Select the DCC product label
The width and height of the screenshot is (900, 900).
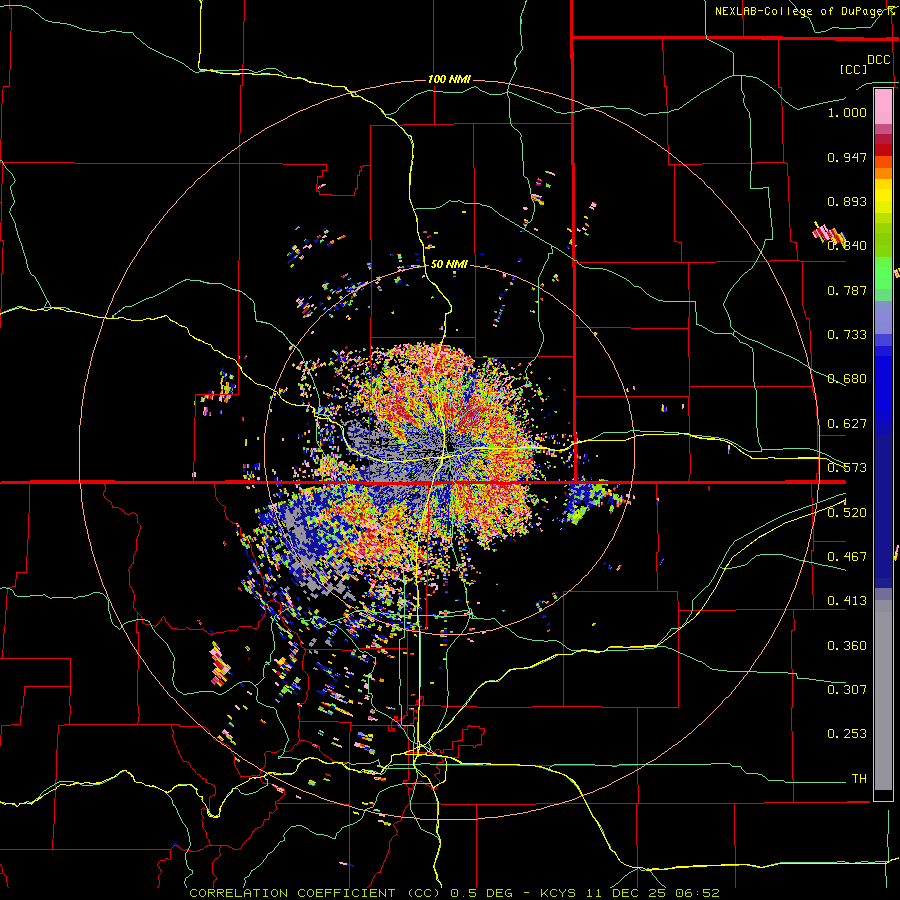coord(879,59)
